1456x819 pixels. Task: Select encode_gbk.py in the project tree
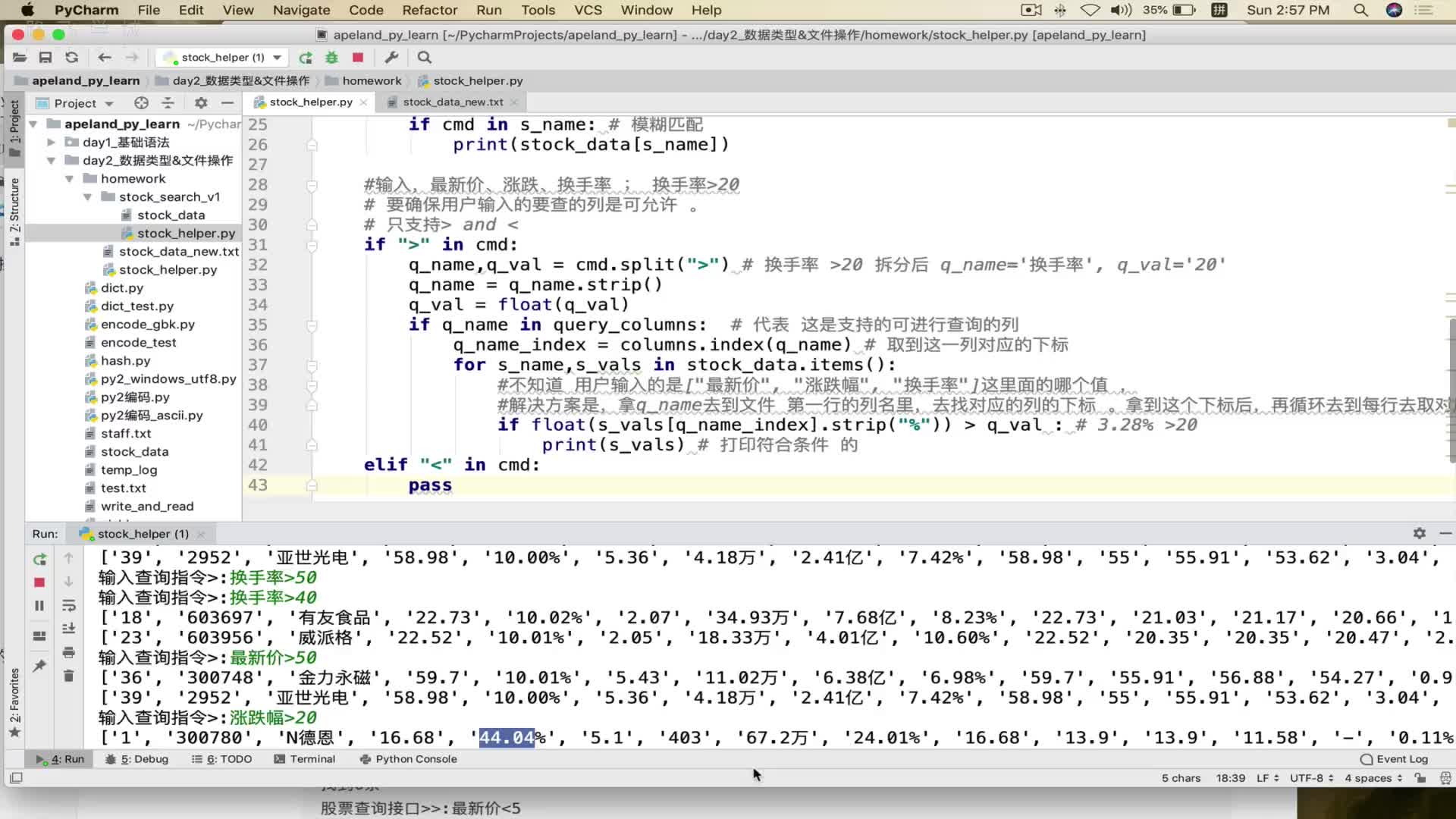(147, 325)
